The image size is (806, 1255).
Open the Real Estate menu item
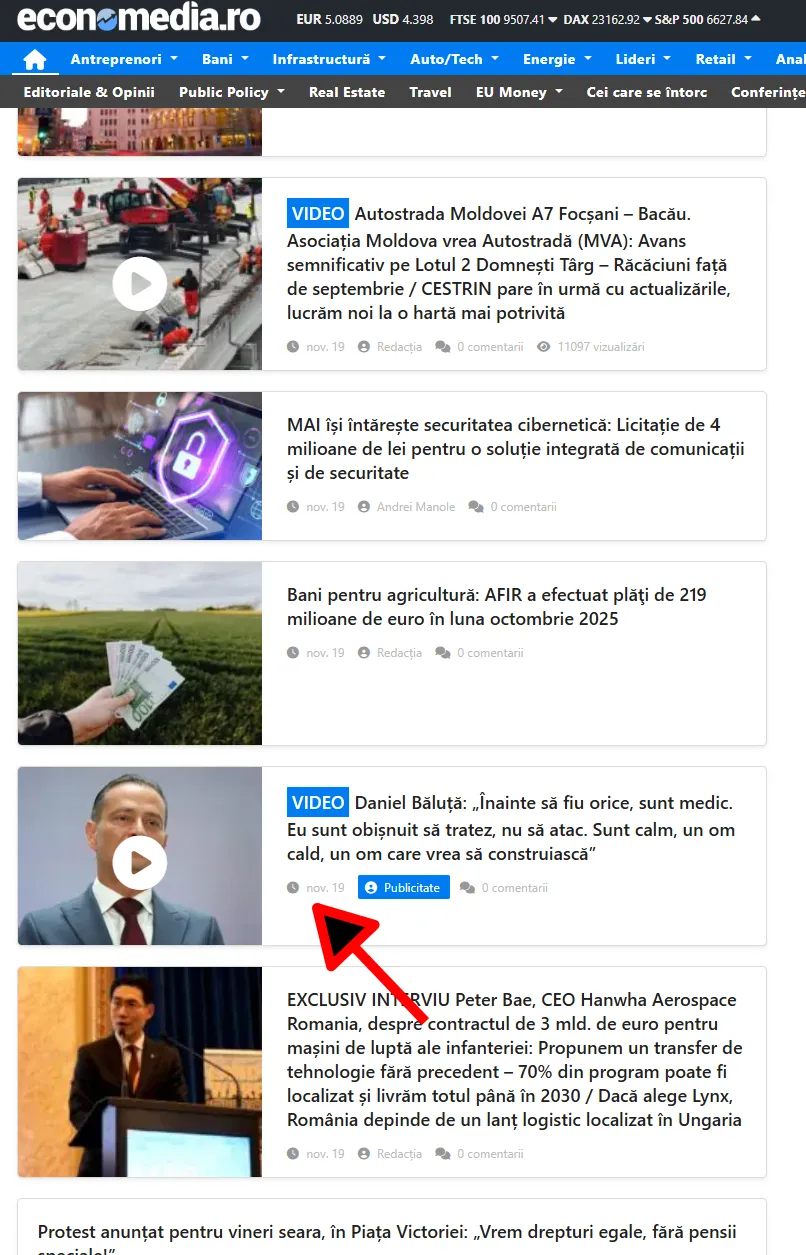(347, 92)
